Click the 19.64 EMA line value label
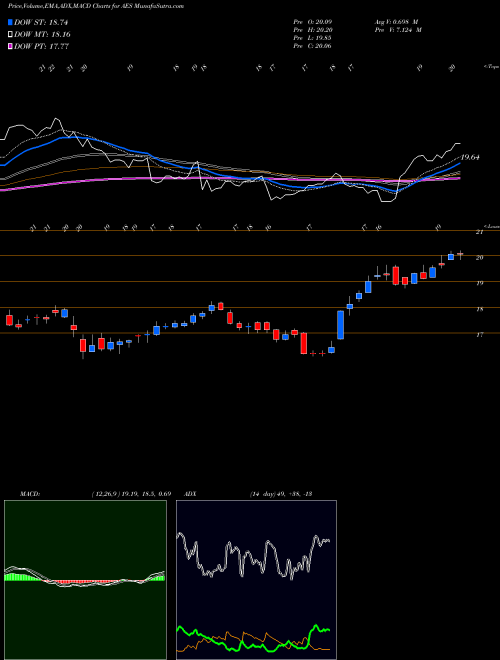 click(470, 157)
